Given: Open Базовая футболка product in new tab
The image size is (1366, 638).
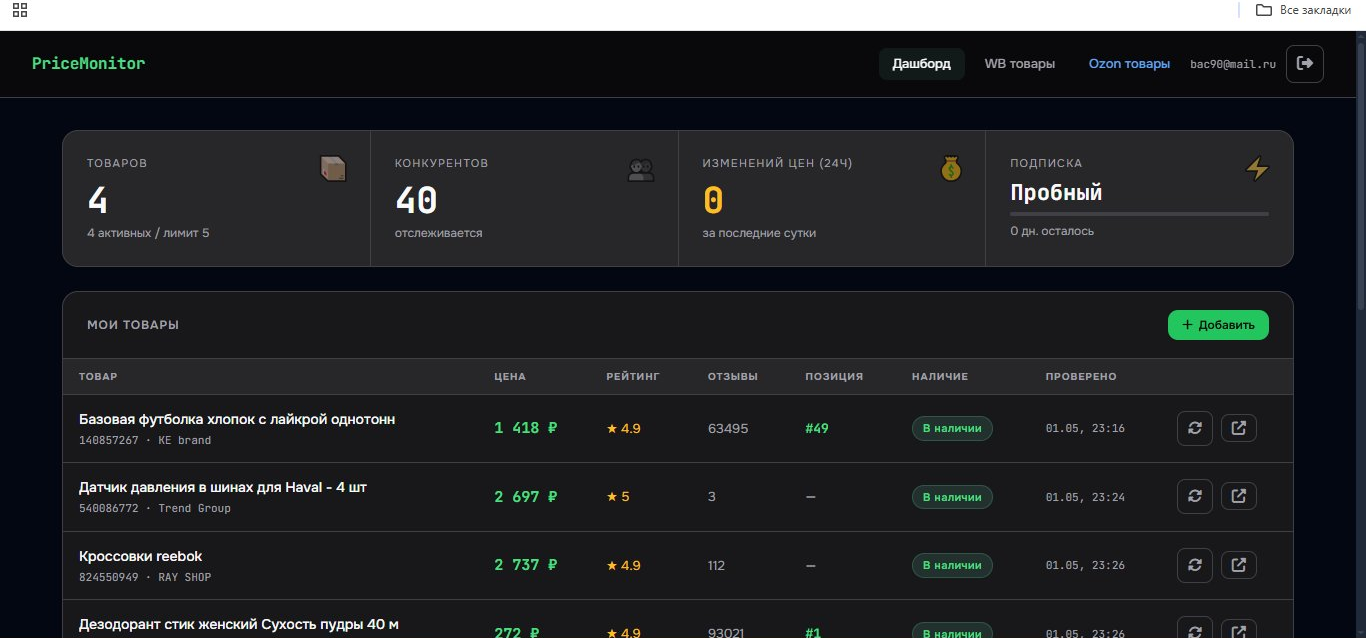Looking at the screenshot, I should click(1239, 428).
